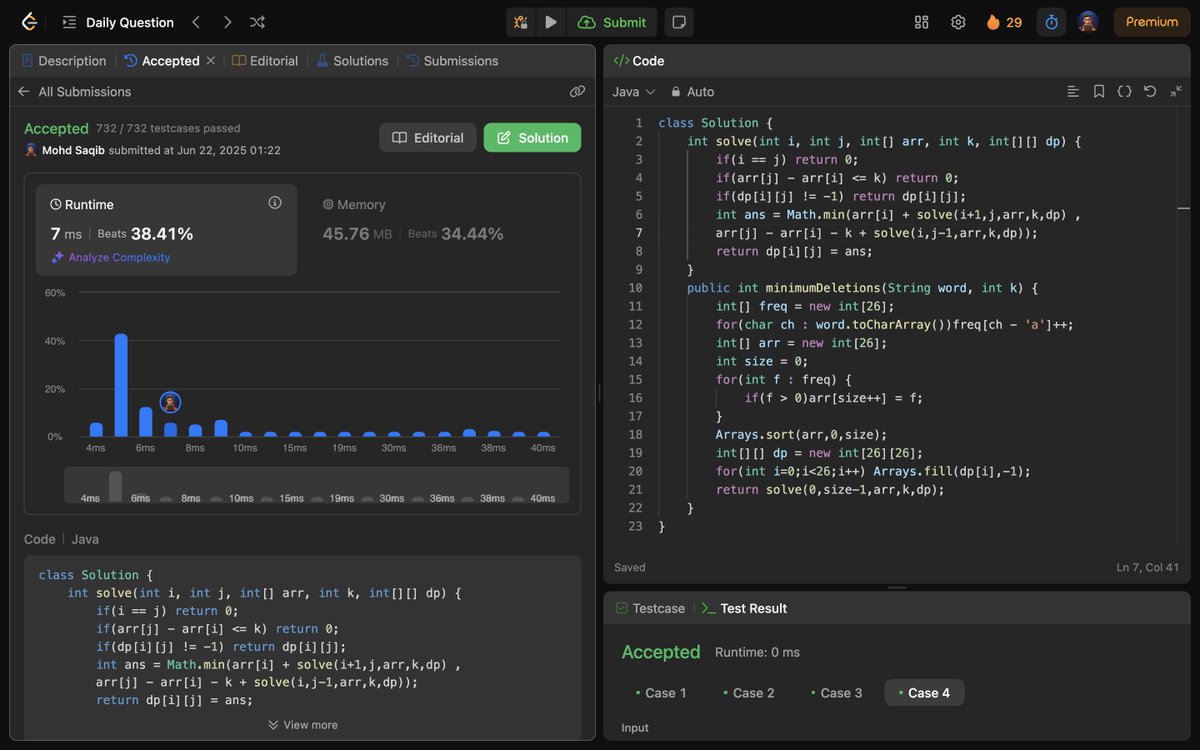Image resolution: width=1200 pixels, height=750 pixels.
Task: Open the notes icon beside Submit
Action: click(679, 22)
